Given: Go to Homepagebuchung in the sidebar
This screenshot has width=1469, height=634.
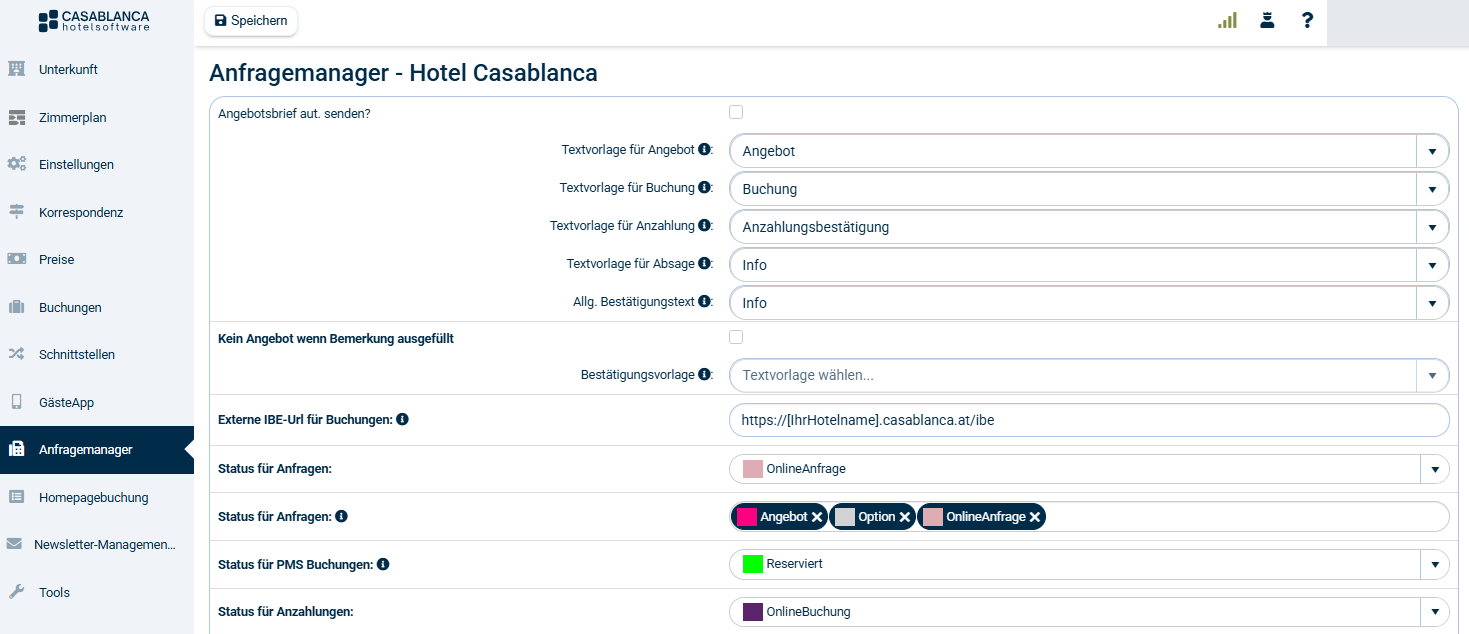Looking at the screenshot, I should 93,497.
